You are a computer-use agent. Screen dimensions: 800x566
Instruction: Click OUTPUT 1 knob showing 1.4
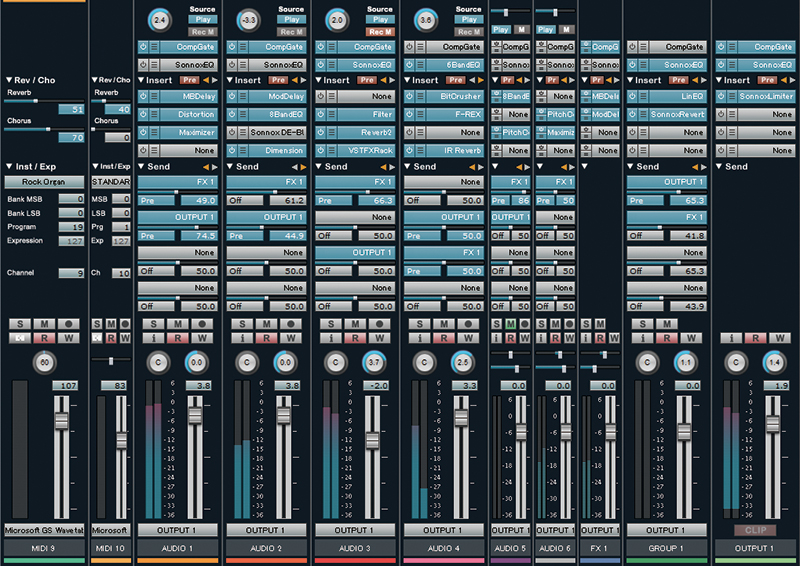click(x=774, y=362)
